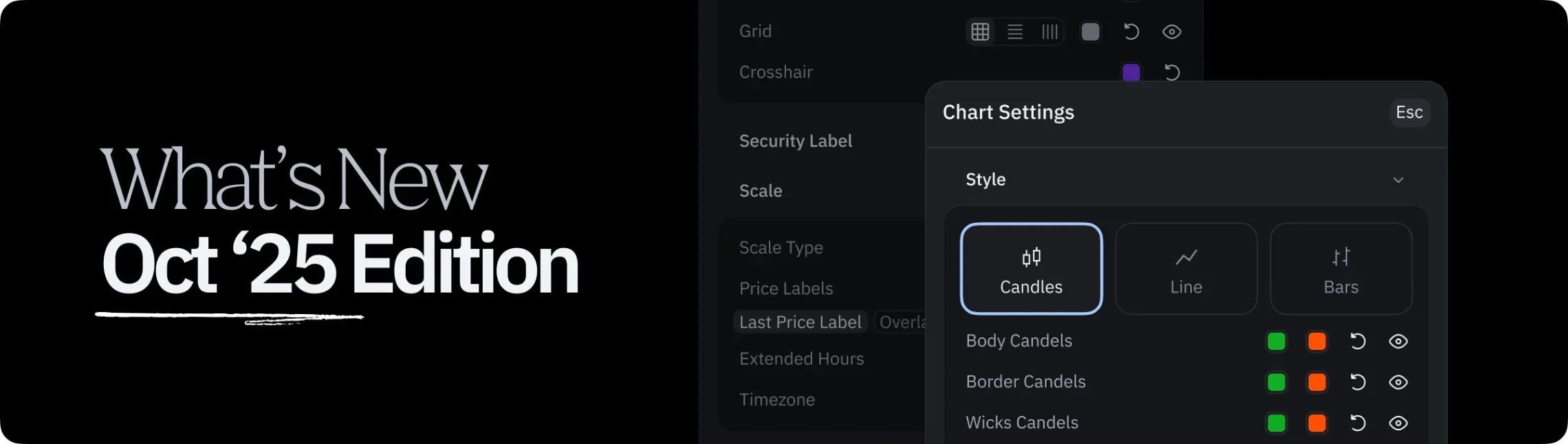Screen dimensions: 1568x444
Task: Select vertical grid lines icon
Action: pos(1049,32)
